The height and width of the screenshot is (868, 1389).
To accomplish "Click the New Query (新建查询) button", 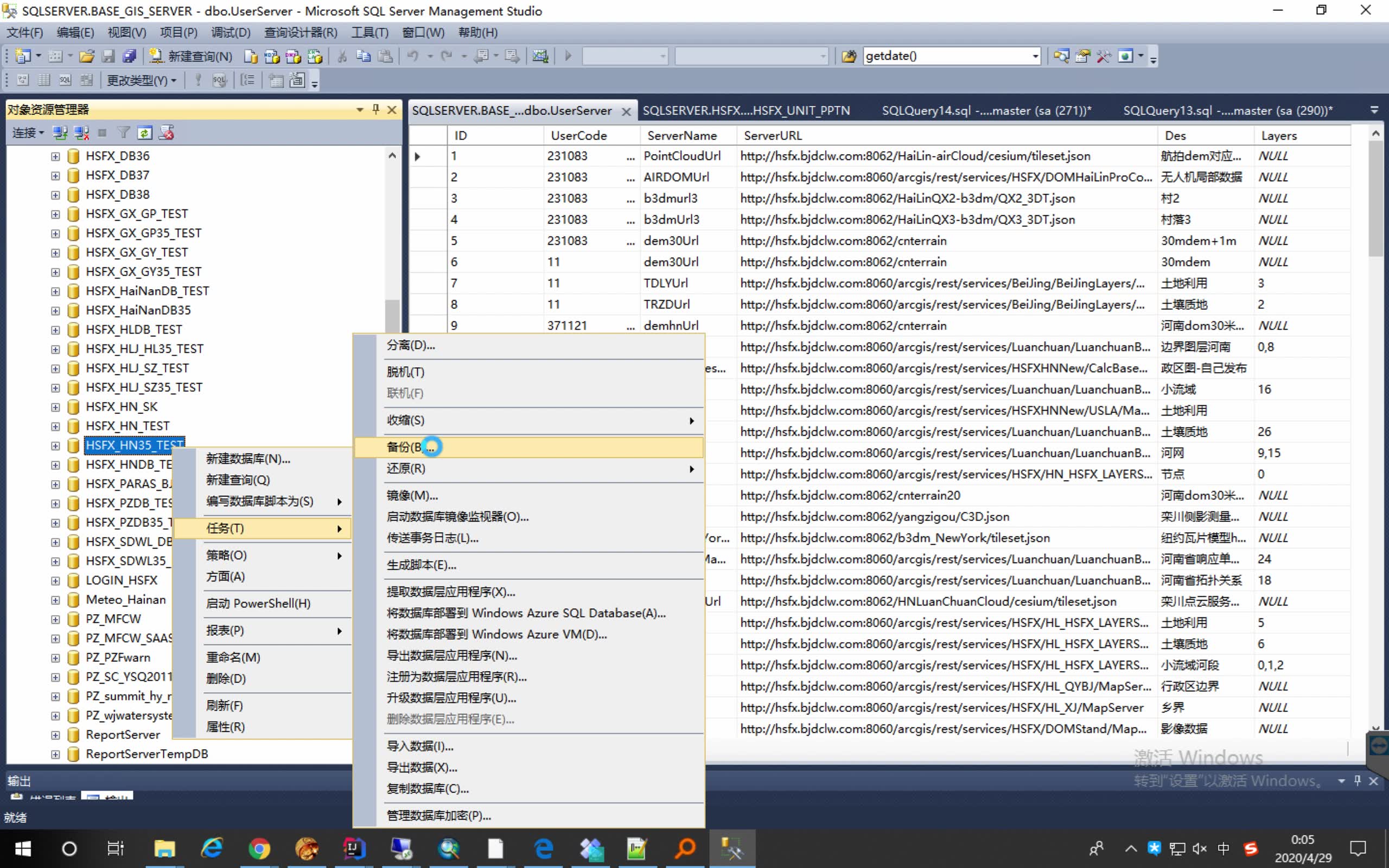I will (191, 56).
